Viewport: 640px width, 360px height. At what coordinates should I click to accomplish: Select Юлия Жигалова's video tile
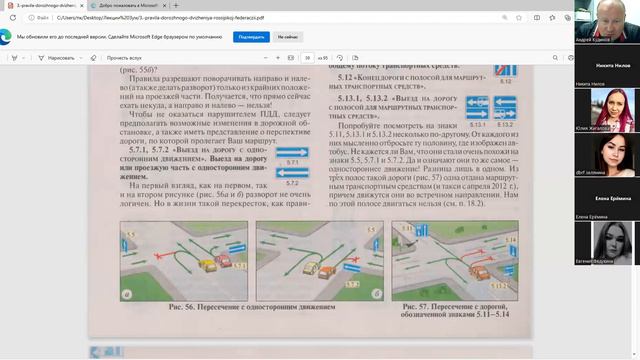coord(607,110)
